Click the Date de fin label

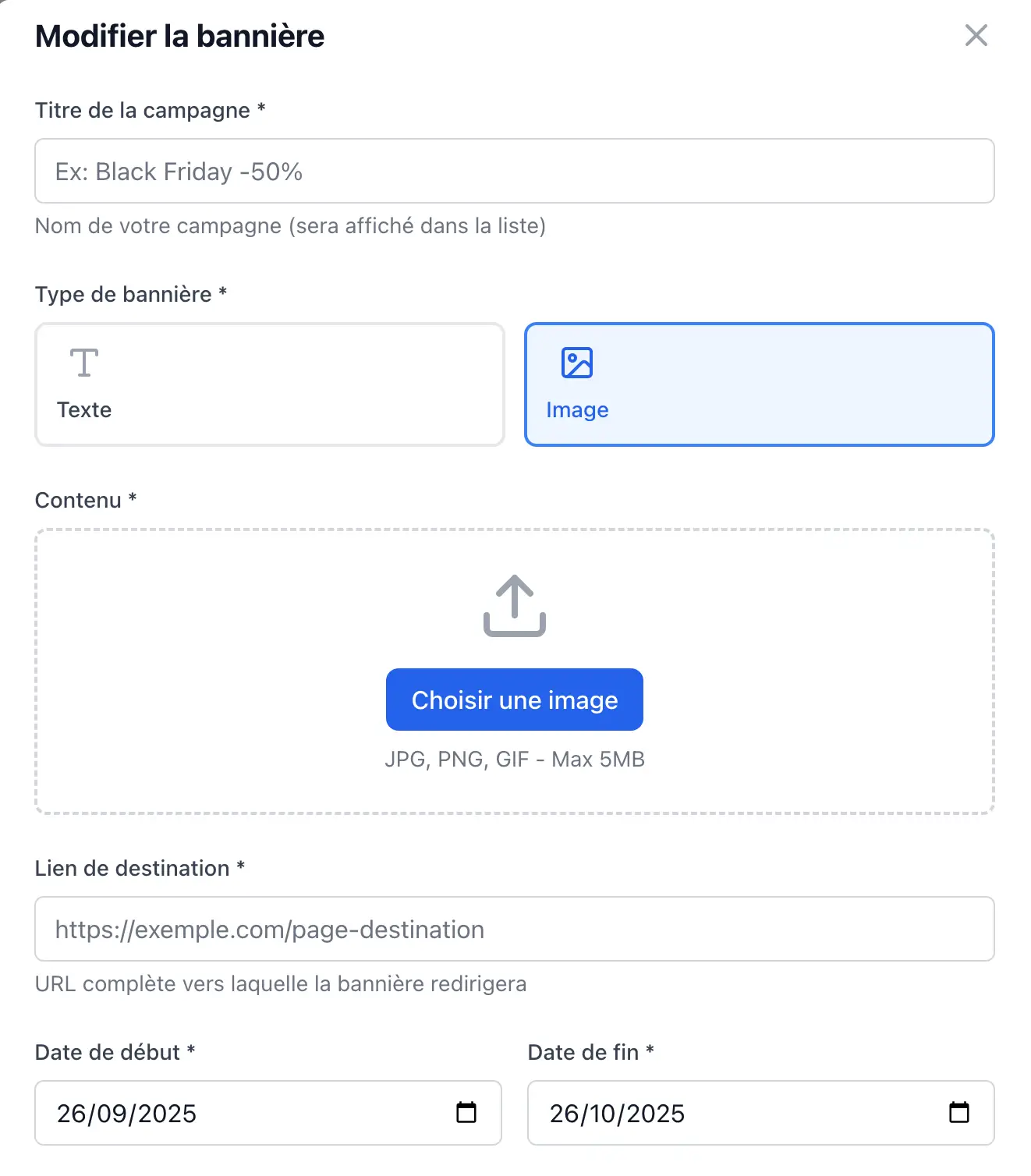[x=583, y=1052]
